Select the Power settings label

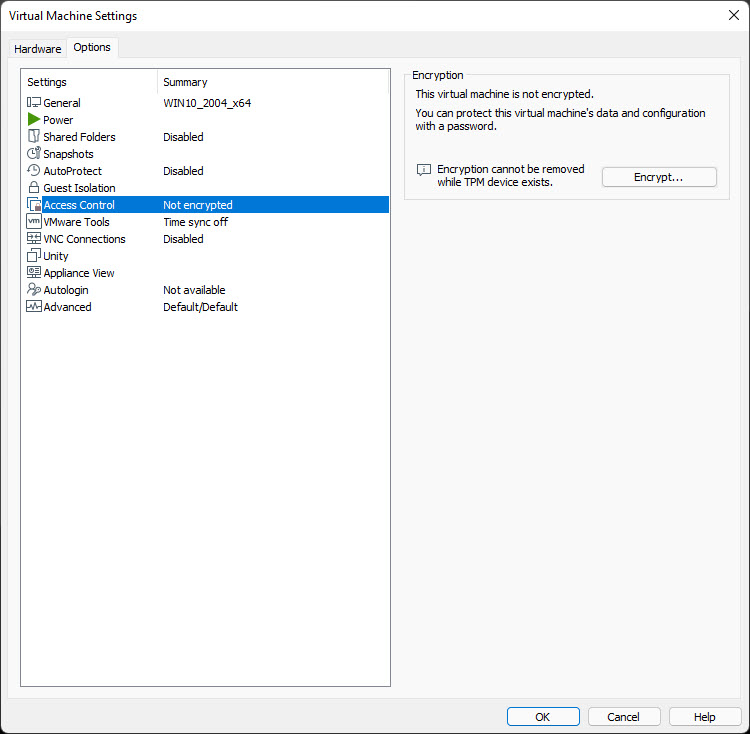[58, 120]
